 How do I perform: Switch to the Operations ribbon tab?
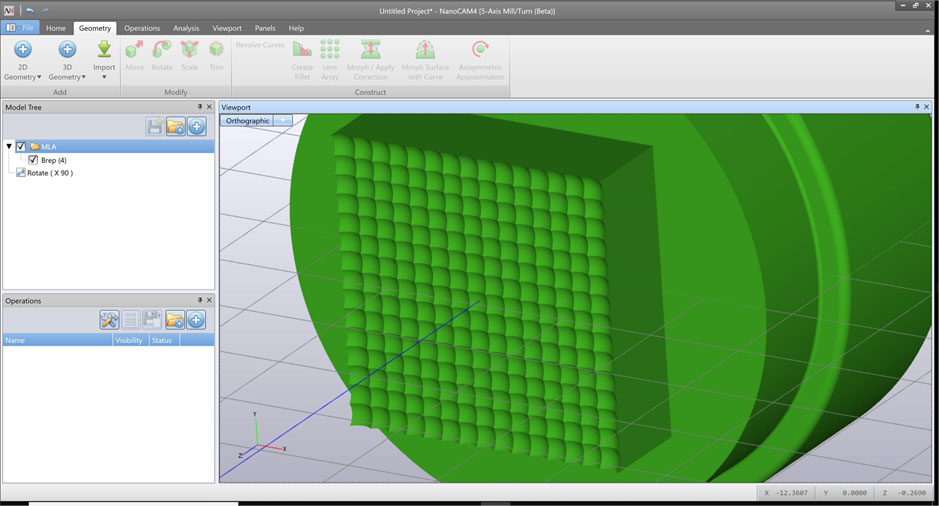142,28
